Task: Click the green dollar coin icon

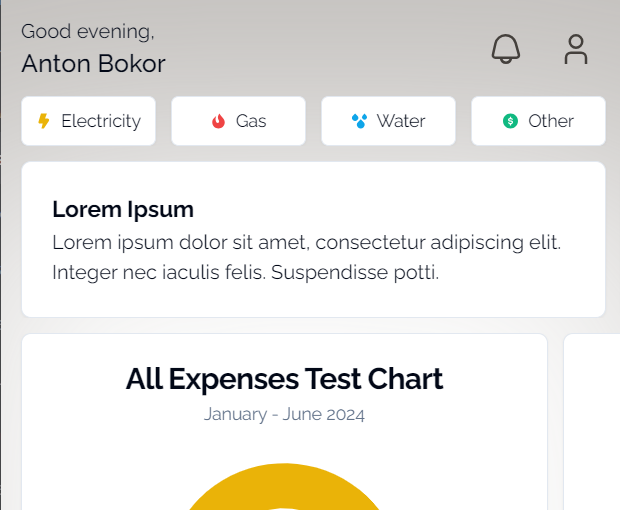Action: click(510, 121)
